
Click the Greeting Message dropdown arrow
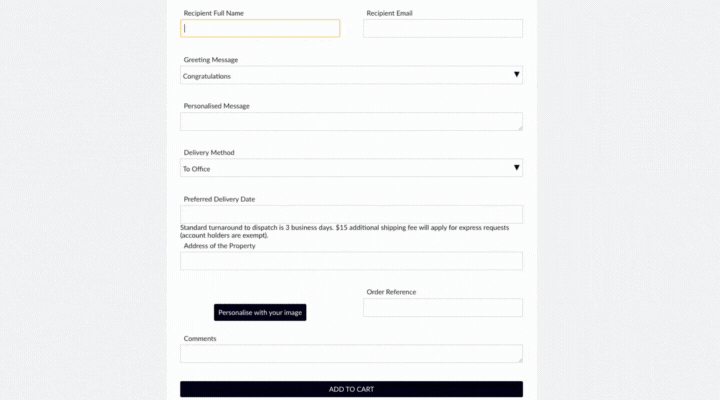(x=516, y=75)
